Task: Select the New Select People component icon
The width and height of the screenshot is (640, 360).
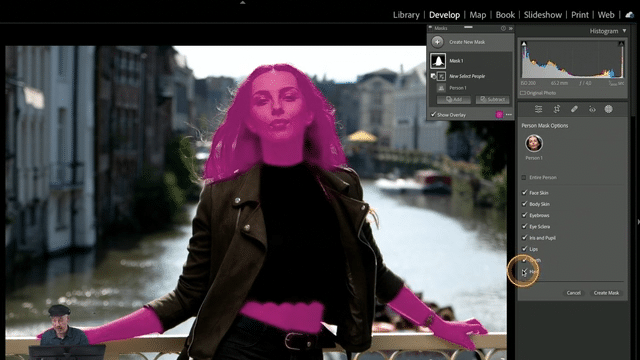Action: 442,76
